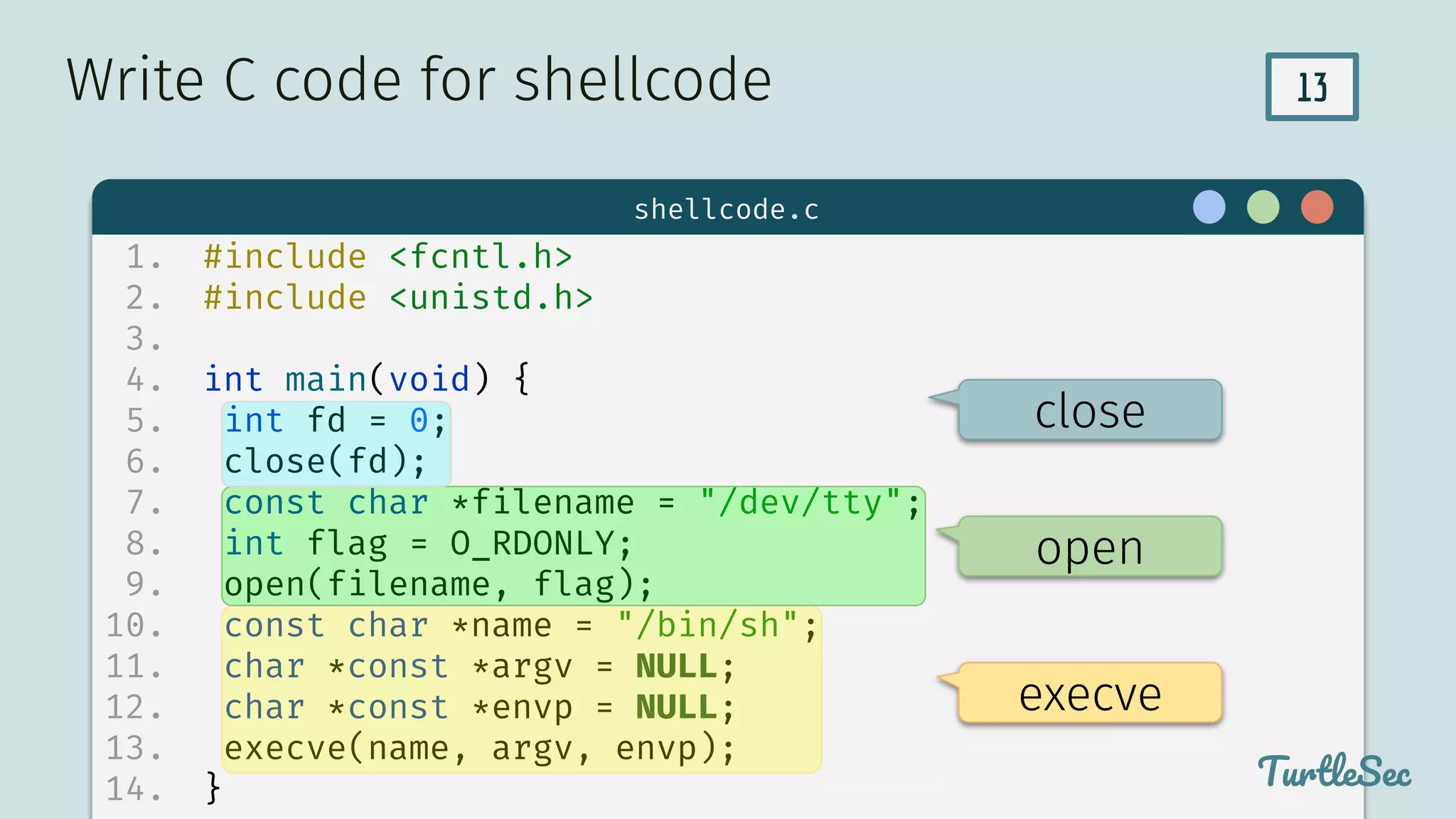Click the open(filename, flag); call
This screenshot has height=819, width=1456.
pos(437,584)
